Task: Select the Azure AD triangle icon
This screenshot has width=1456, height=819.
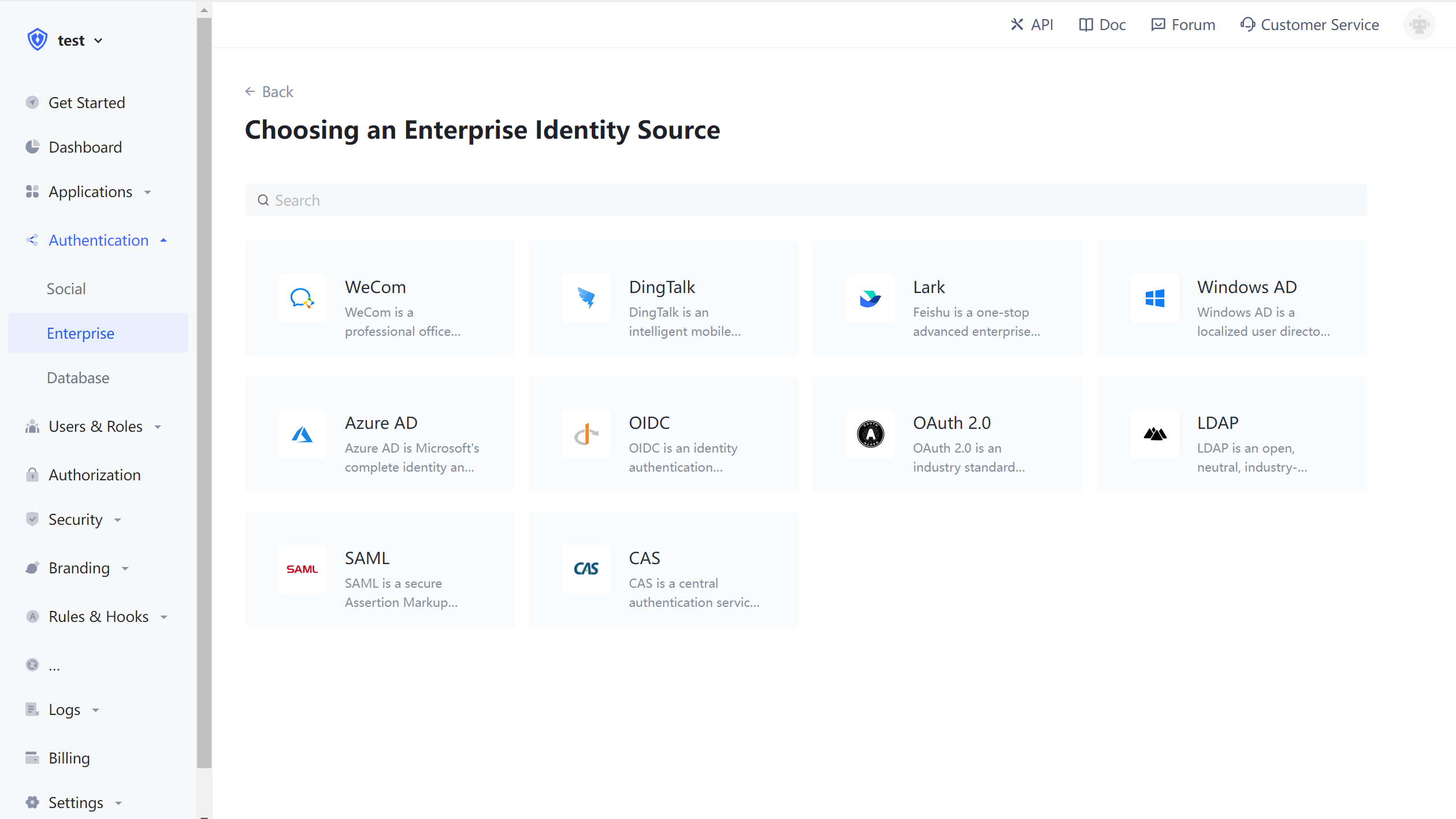Action: (302, 434)
